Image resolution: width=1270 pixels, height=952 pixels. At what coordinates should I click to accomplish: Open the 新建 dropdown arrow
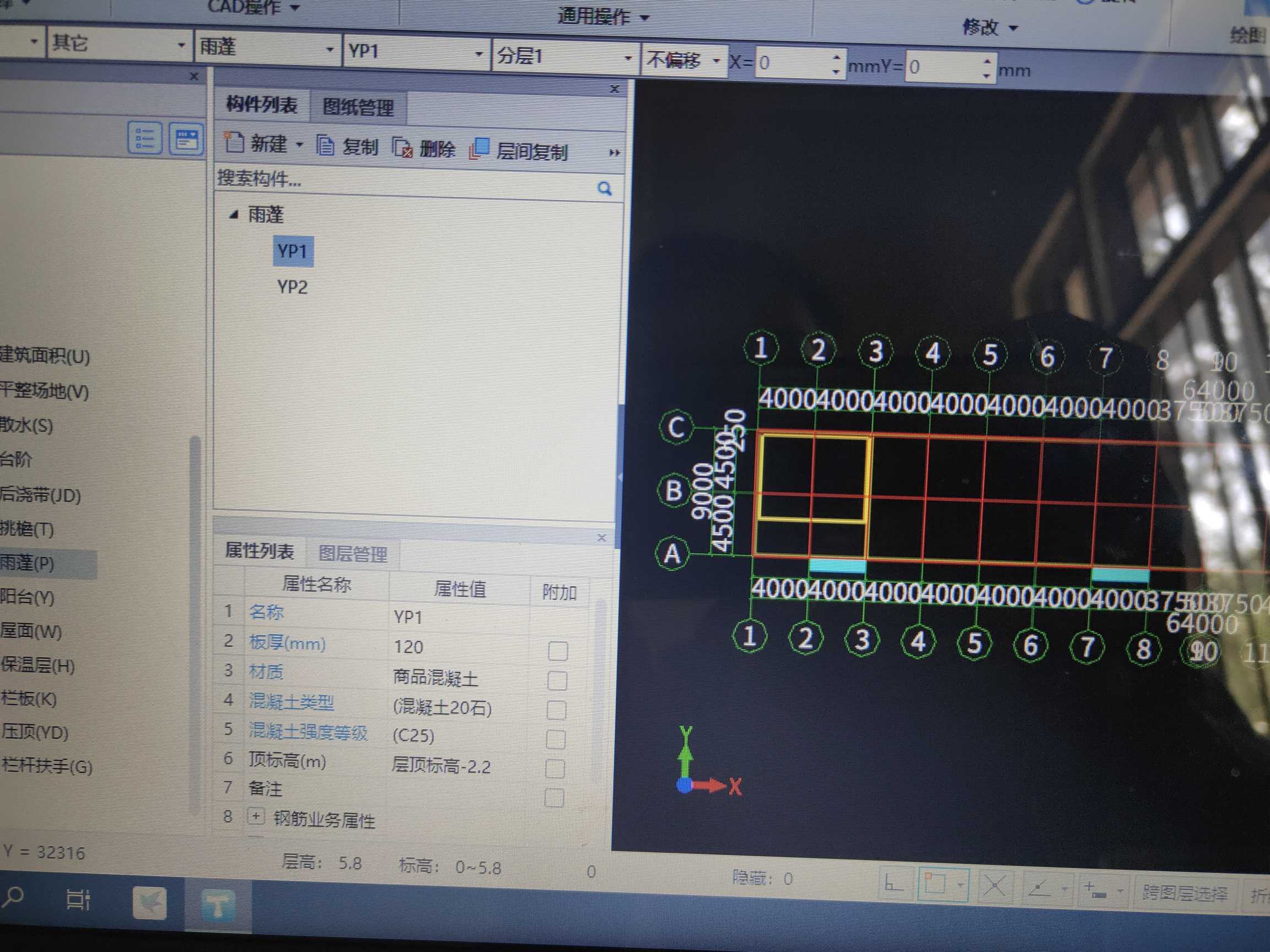click(x=299, y=144)
